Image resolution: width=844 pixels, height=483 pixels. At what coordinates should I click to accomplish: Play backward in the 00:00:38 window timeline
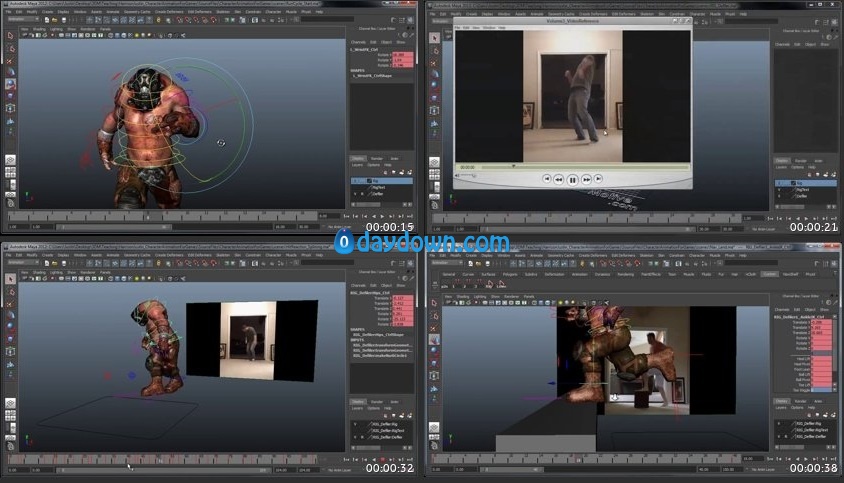(x=798, y=459)
